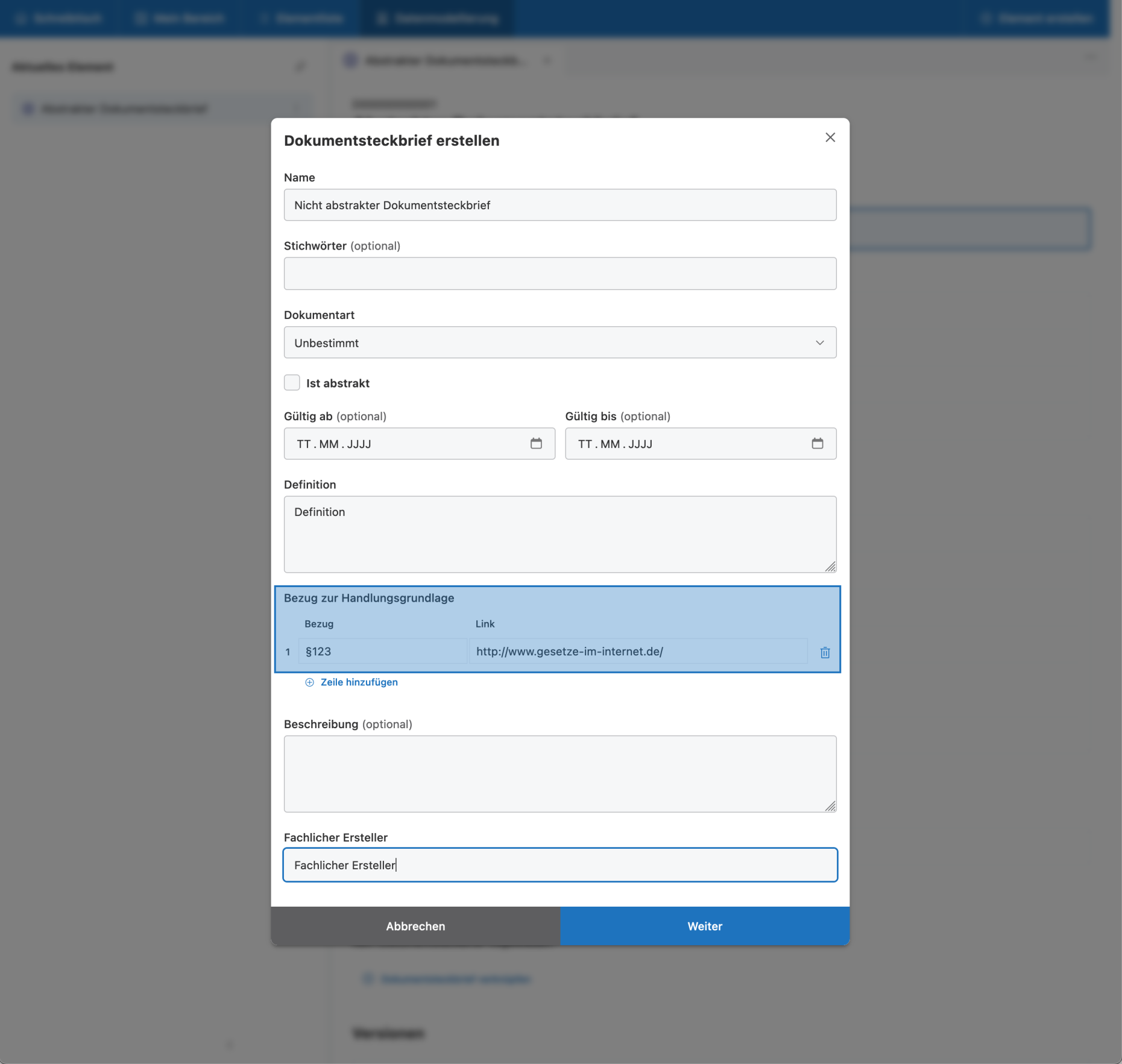Screen dimensions: 1122x1064
Task: Click into the Stichwörter field
Action: 559,274
